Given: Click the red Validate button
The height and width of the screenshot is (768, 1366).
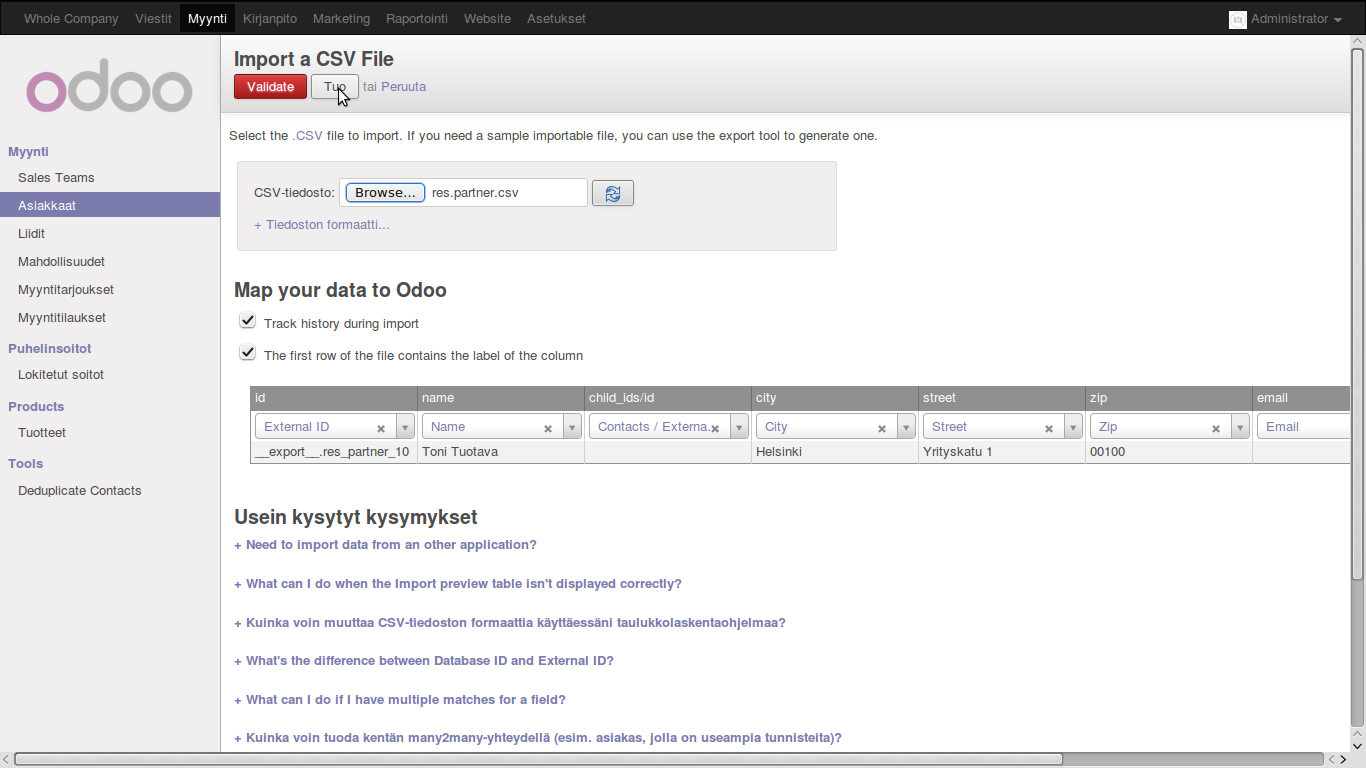Looking at the screenshot, I should click(270, 87).
